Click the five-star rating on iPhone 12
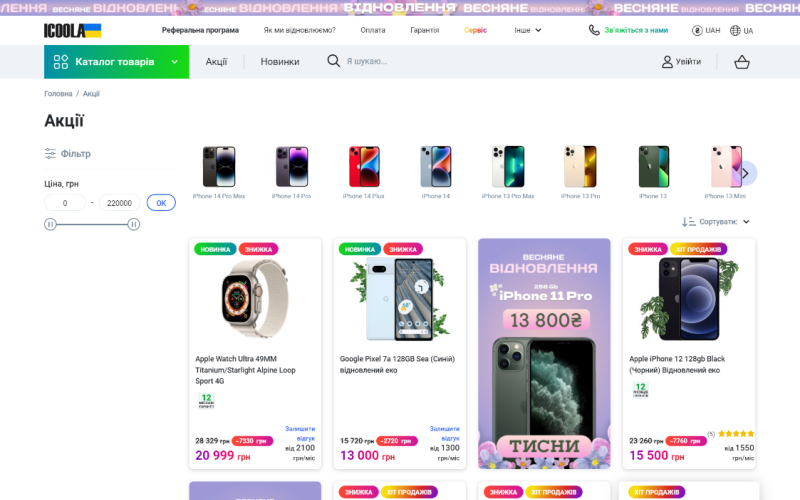800x500 pixels. (736, 434)
